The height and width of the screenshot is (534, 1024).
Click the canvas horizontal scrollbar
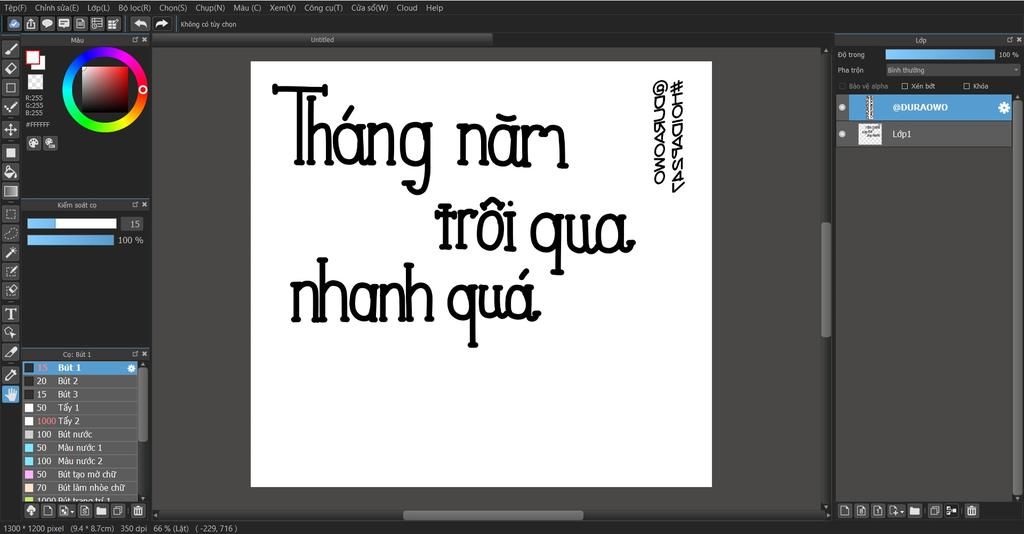pyautogui.click(x=493, y=516)
